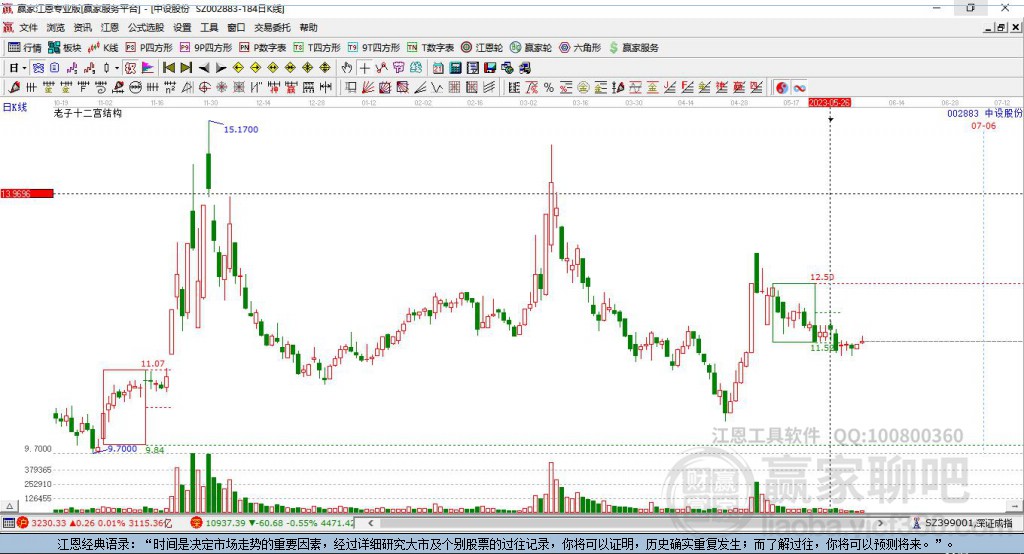1024x554 pixels.
Task: Click the red 13.9696 price tag
Action: pyautogui.click(x=27, y=193)
